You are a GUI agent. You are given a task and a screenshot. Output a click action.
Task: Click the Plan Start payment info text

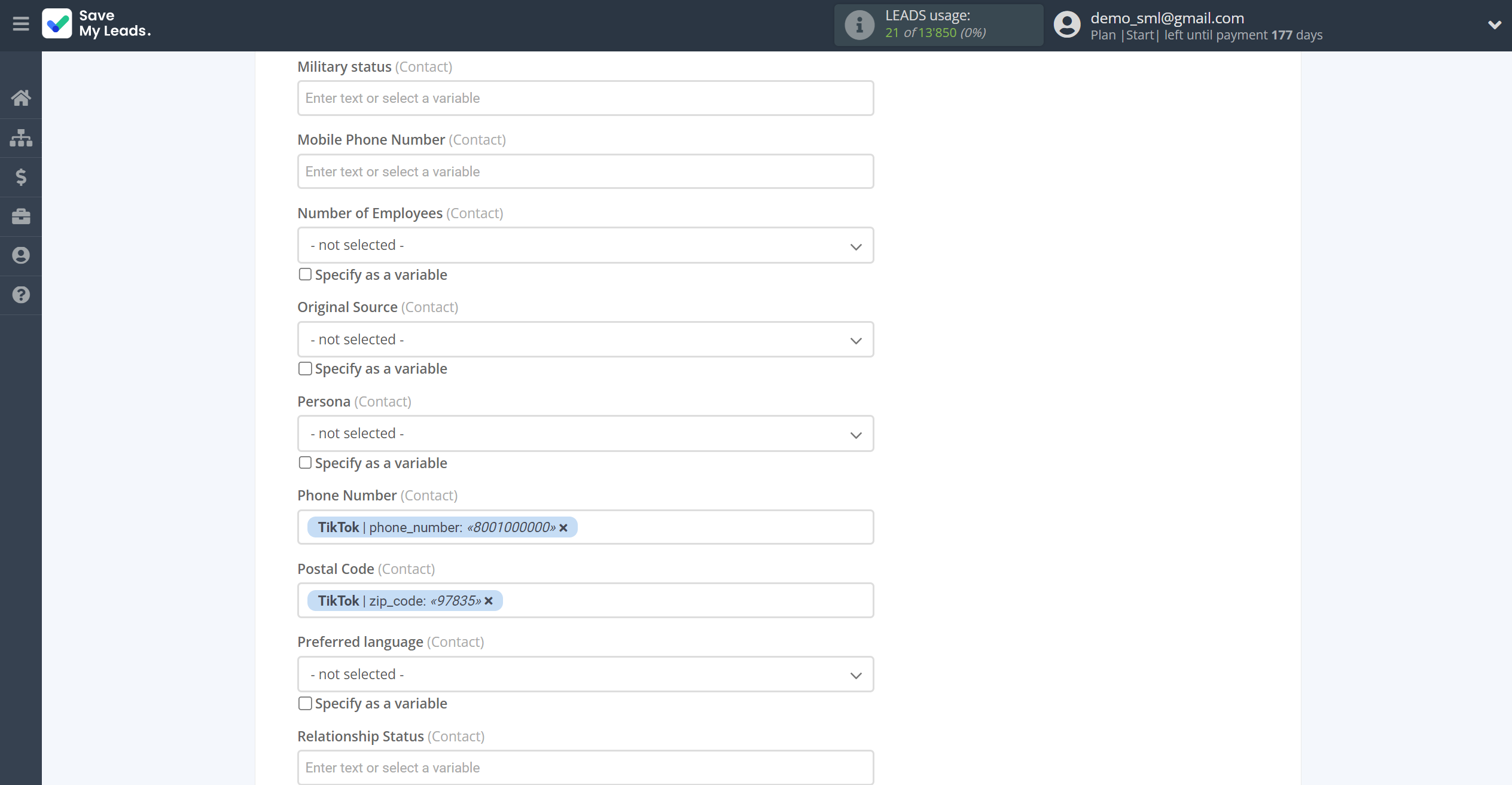[1206, 35]
